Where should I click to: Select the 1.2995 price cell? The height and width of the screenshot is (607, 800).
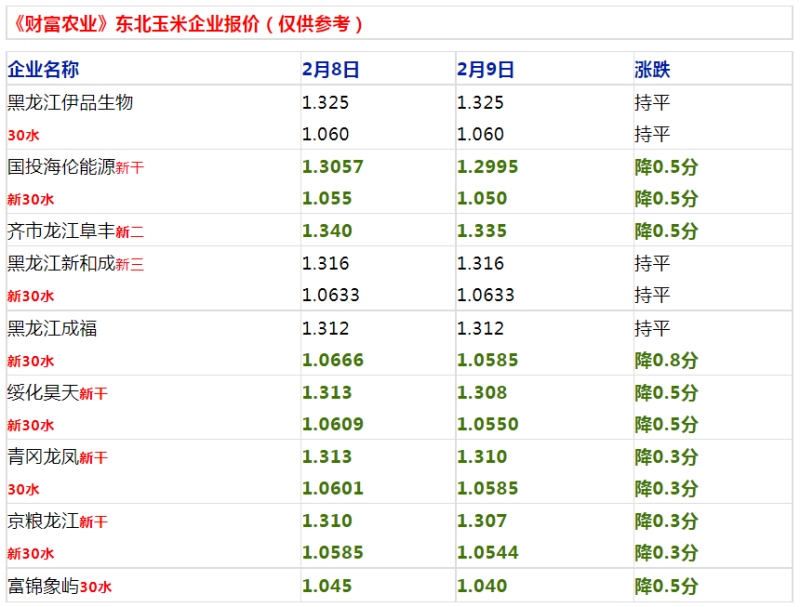pos(487,166)
